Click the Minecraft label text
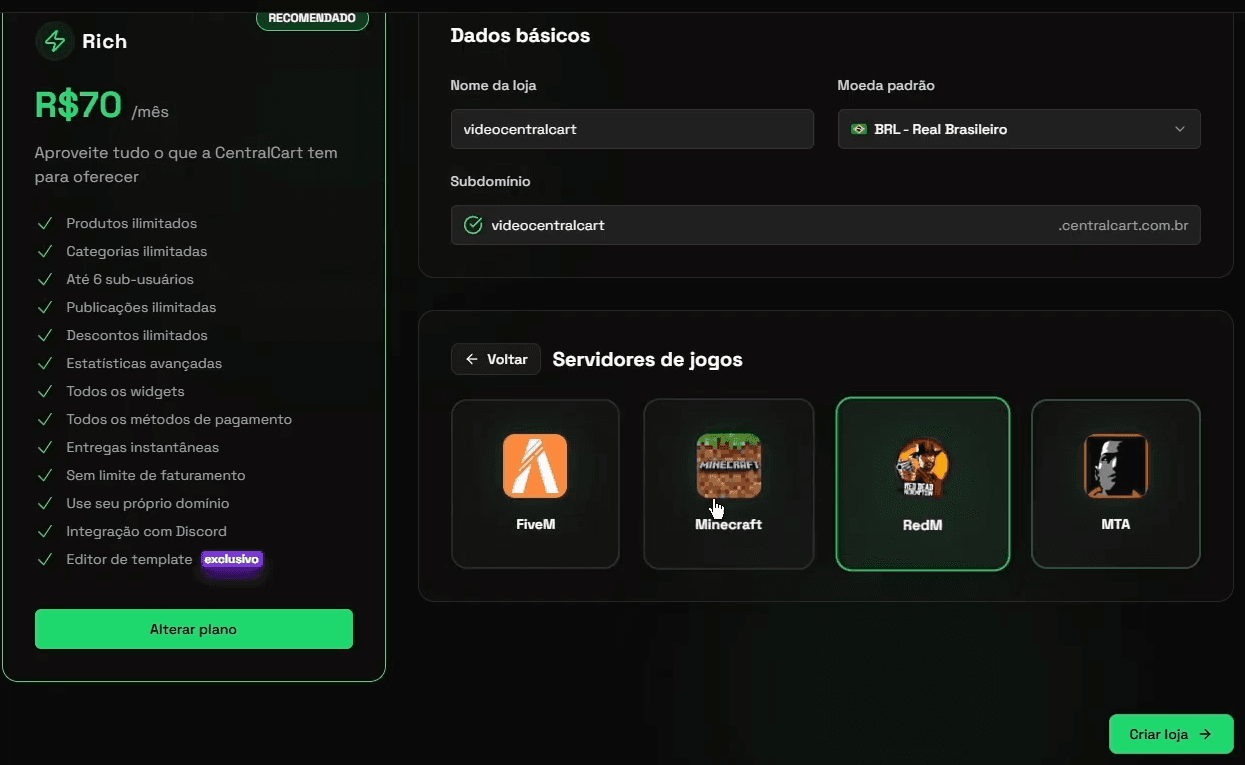Viewport: 1245px width, 765px height. pos(728,524)
